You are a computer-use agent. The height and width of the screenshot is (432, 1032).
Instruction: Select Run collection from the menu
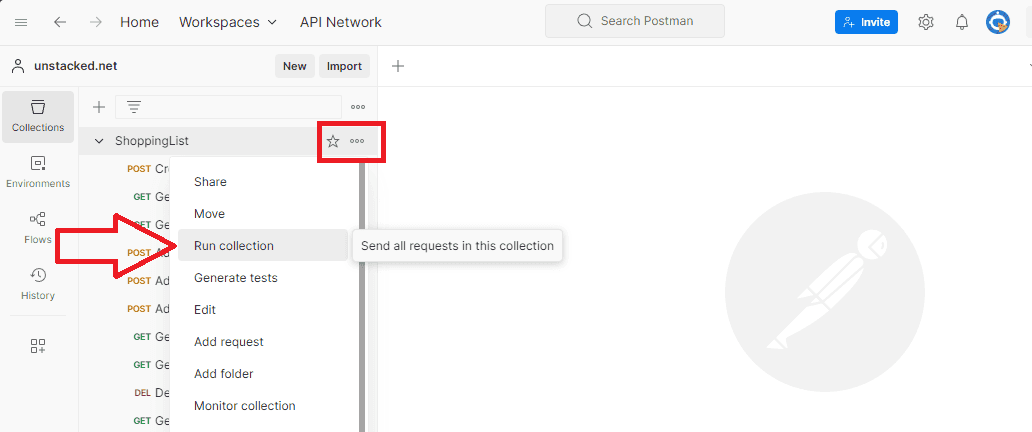coord(234,246)
